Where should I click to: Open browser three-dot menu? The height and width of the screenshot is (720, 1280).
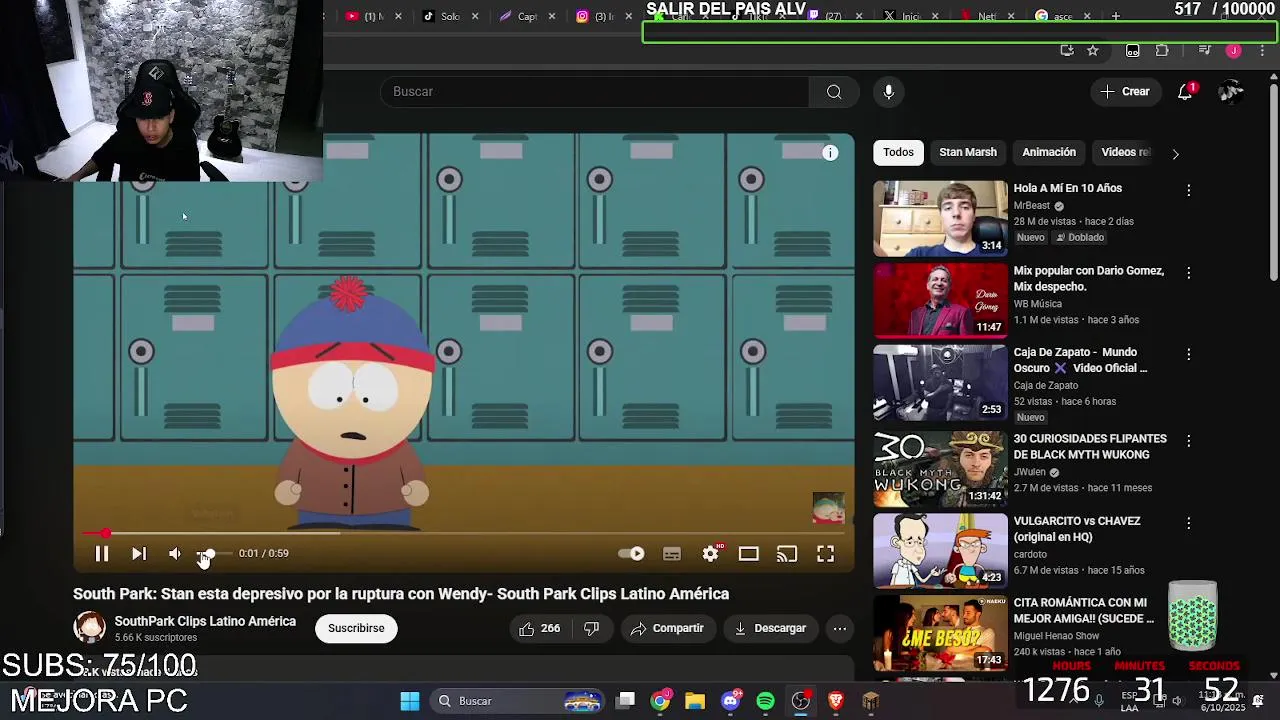[x=1262, y=50]
